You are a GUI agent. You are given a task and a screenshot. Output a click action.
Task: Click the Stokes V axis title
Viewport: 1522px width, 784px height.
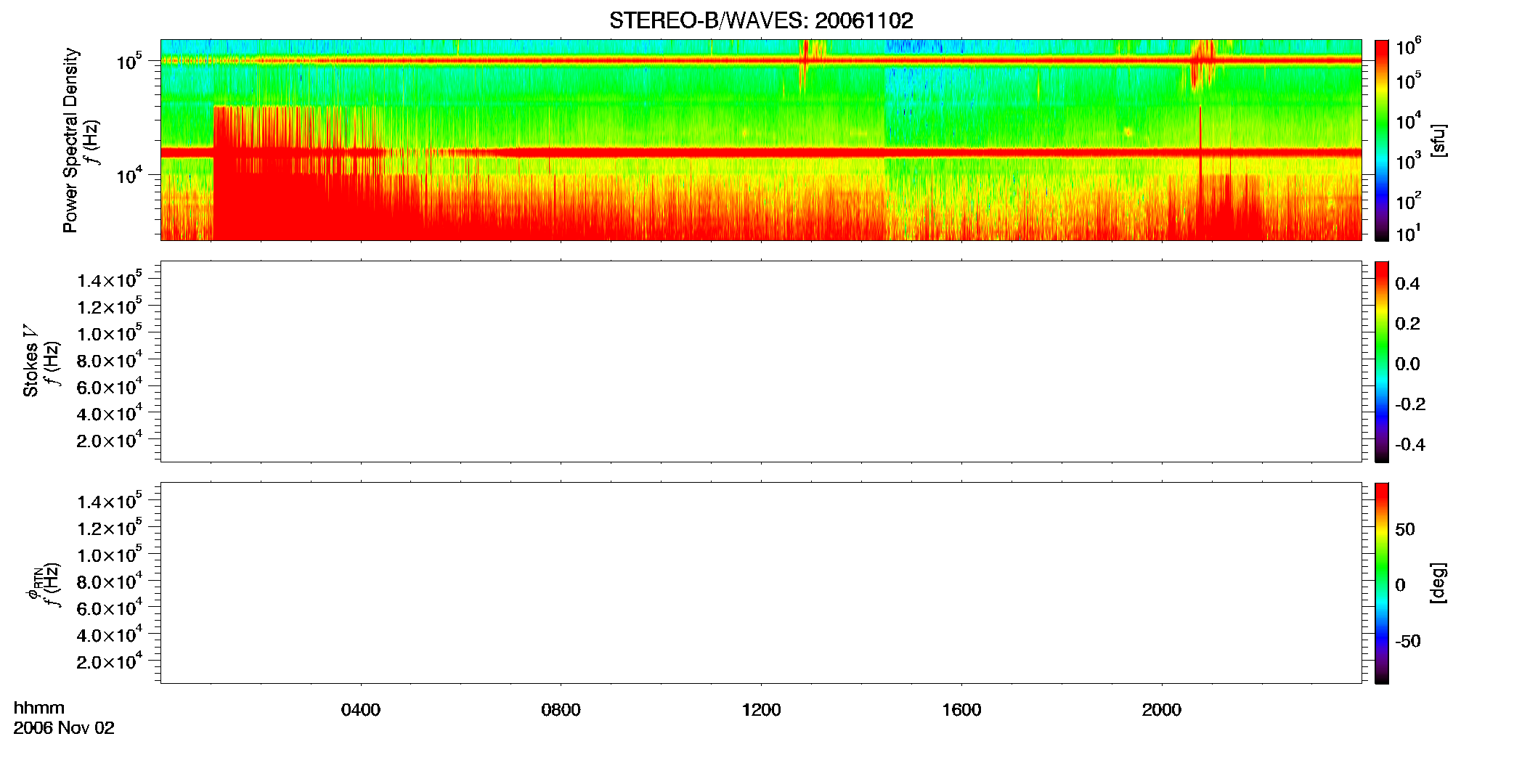(x=30, y=361)
